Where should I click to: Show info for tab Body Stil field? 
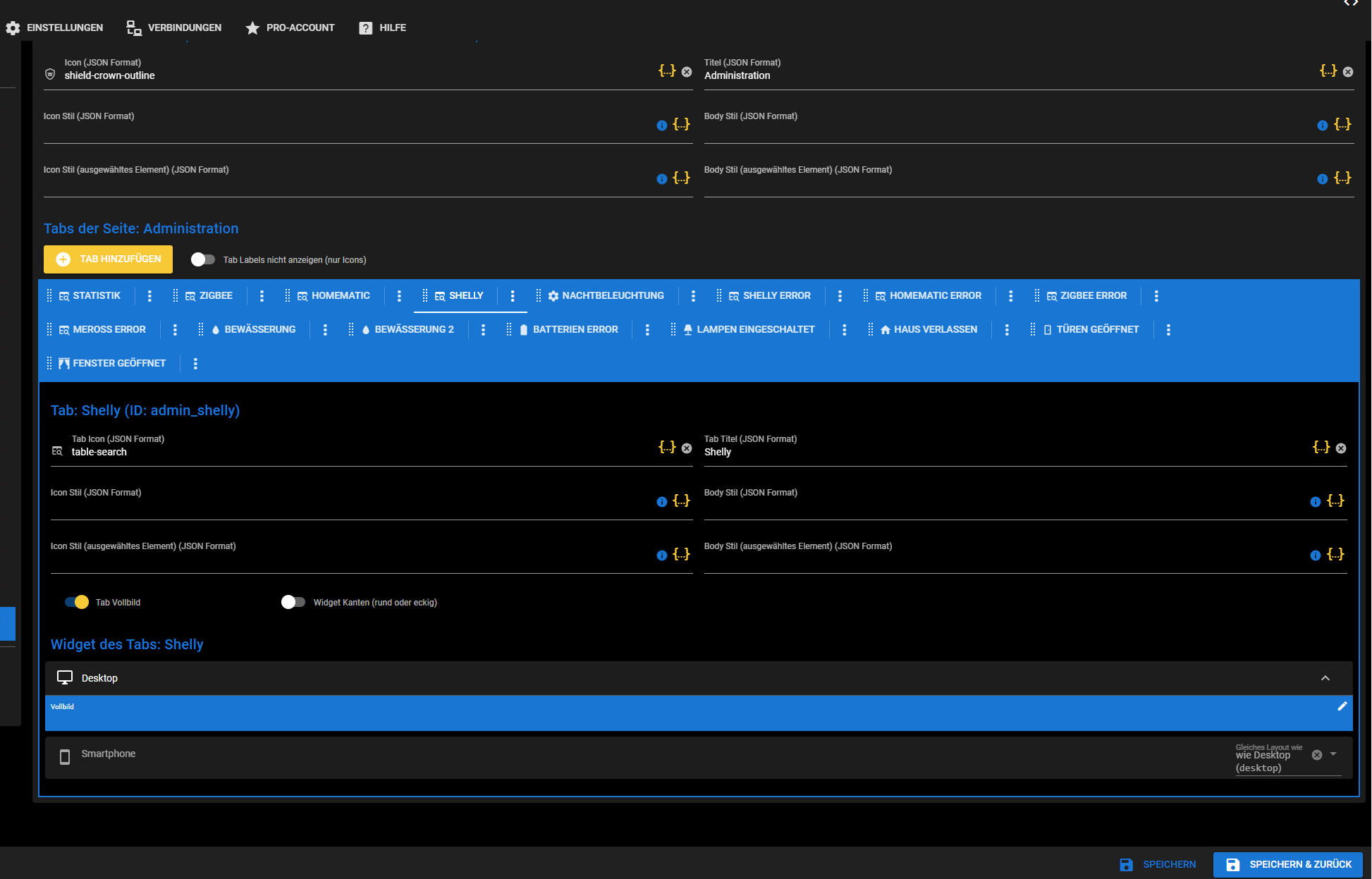[x=1316, y=502]
